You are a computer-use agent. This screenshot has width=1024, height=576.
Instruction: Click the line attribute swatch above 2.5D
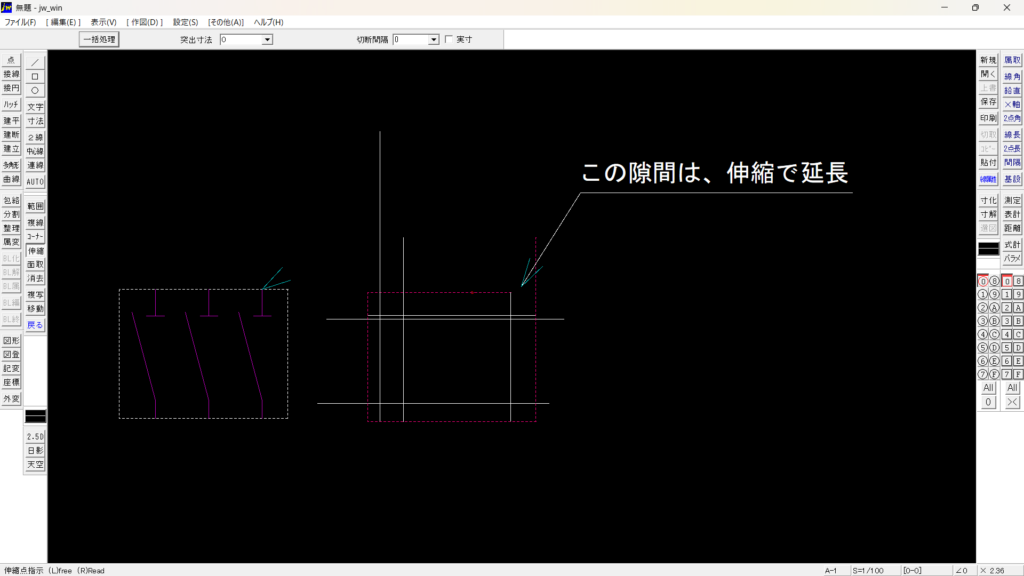pos(35,415)
